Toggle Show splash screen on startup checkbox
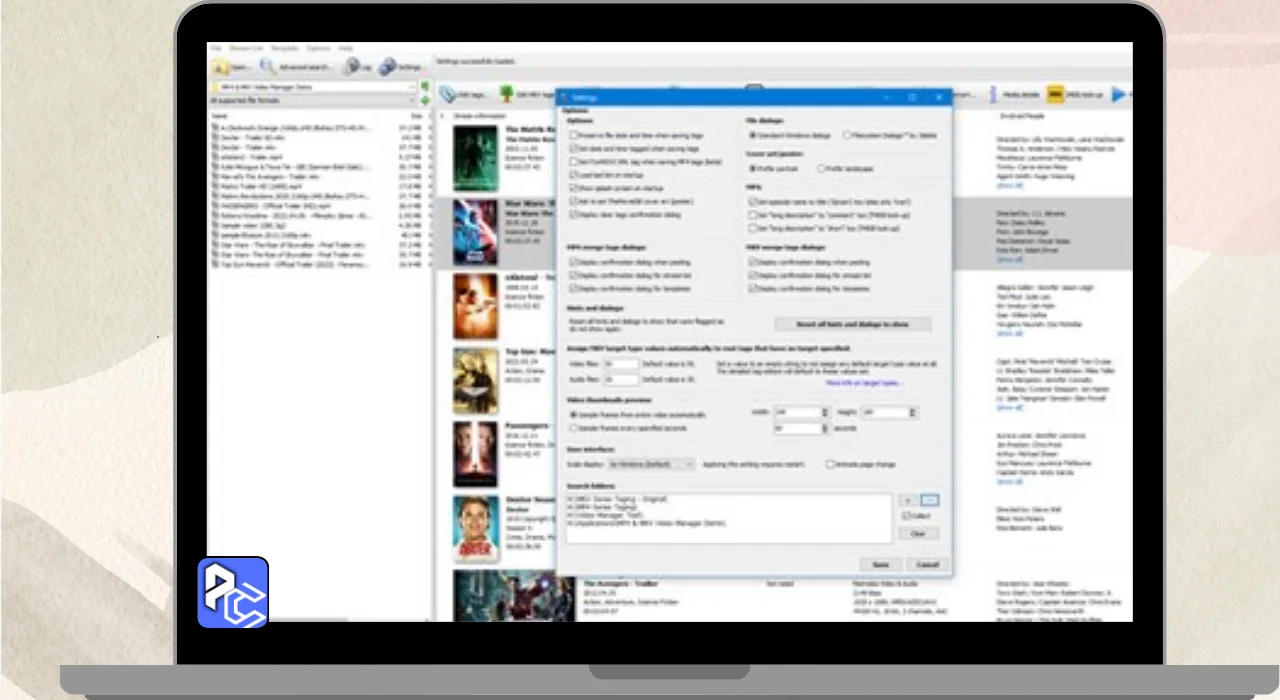Image resolution: width=1280 pixels, height=700 pixels. [x=574, y=188]
